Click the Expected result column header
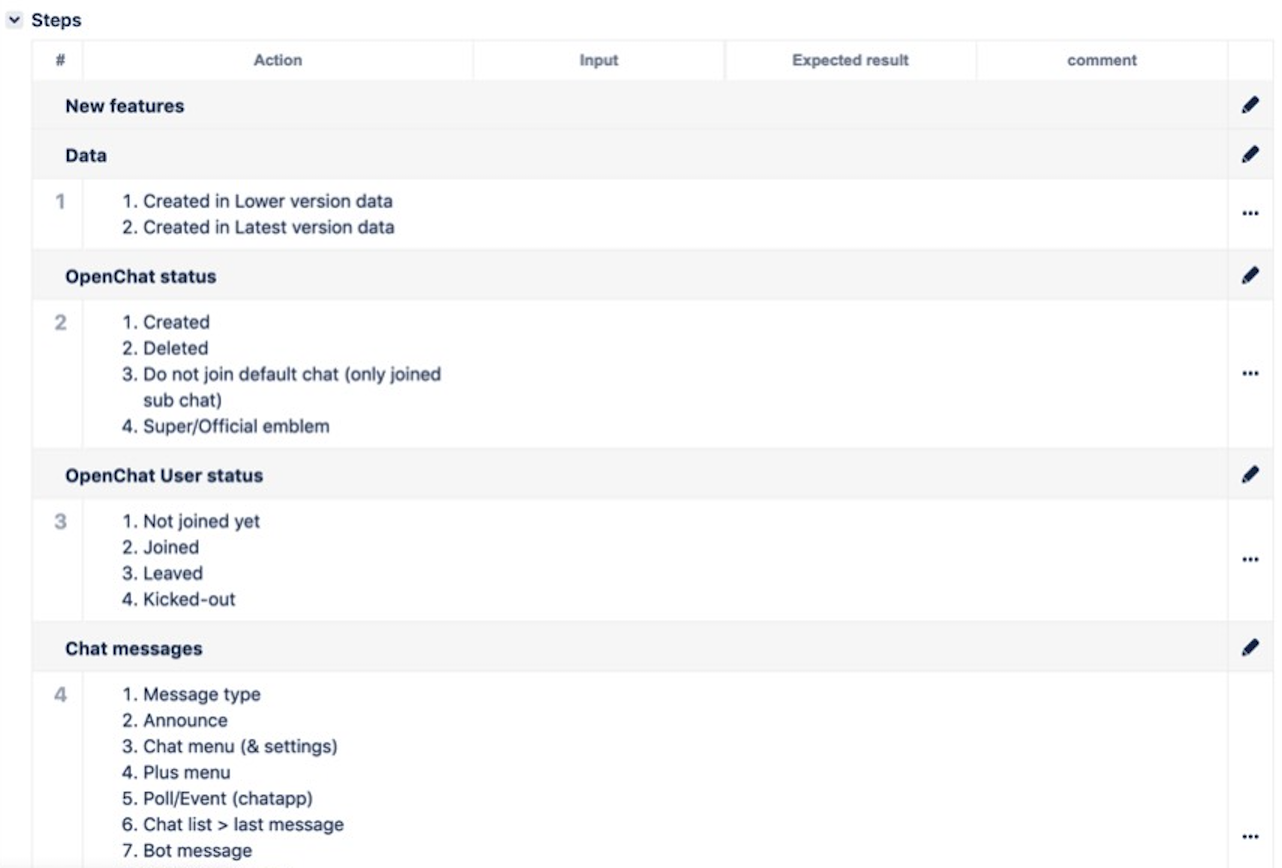1282x868 pixels. click(850, 60)
